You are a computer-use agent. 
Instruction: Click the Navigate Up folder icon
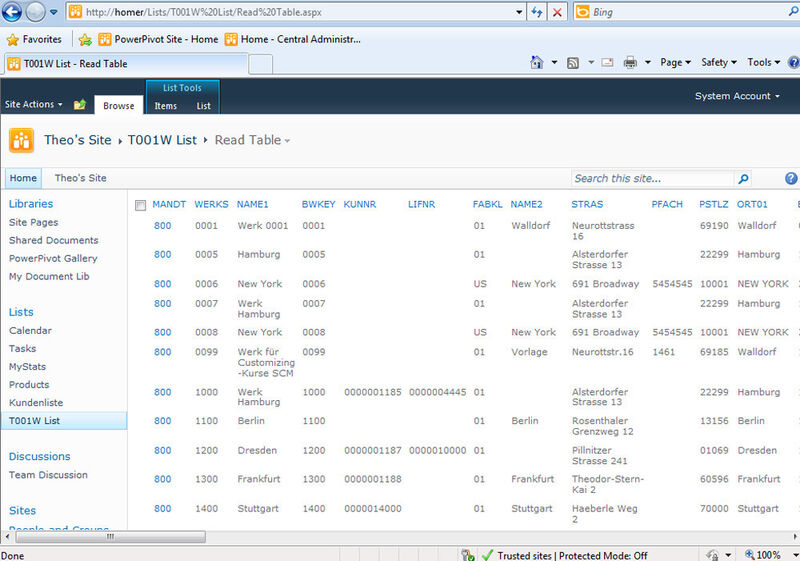coord(80,105)
